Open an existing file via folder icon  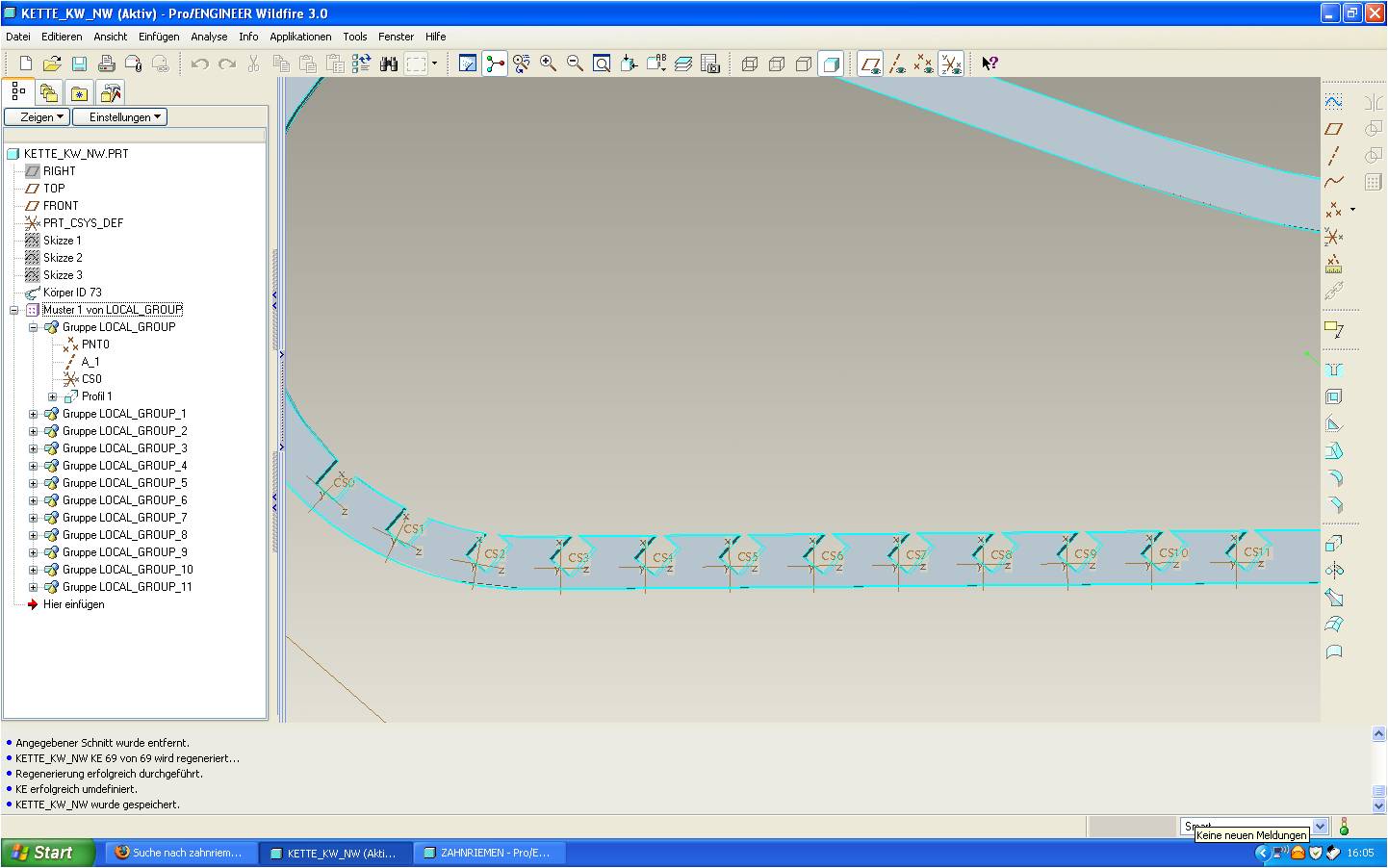coord(52,64)
